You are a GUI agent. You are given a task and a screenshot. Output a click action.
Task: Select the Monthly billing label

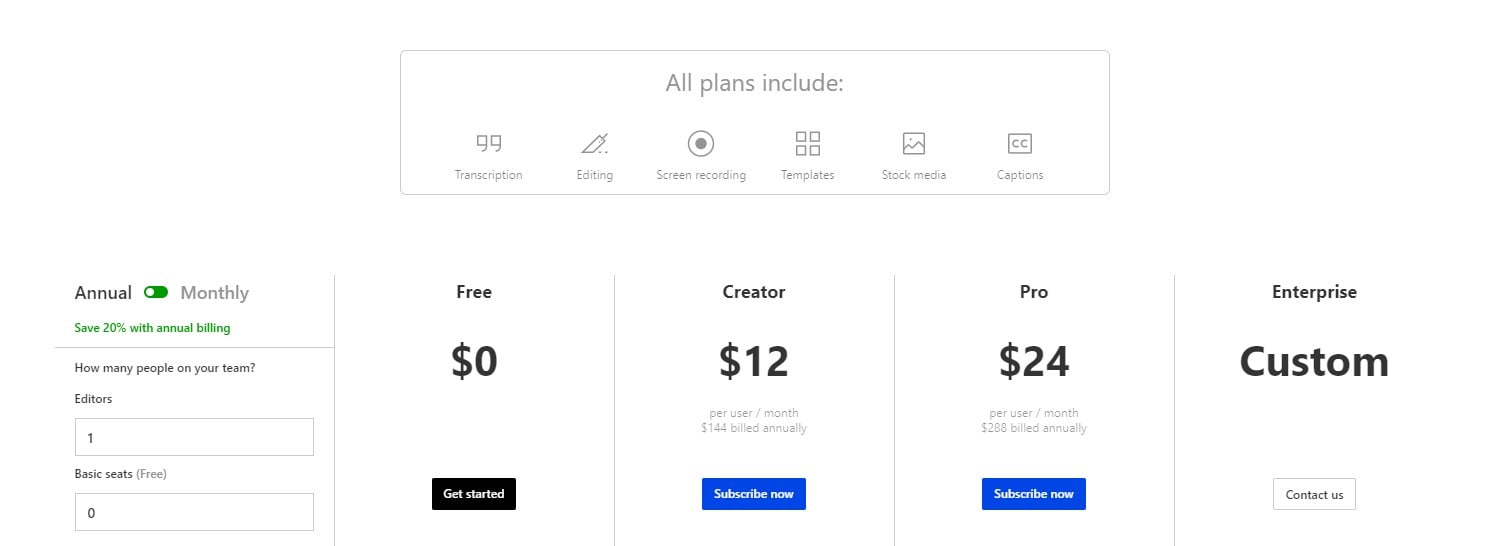click(x=214, y=293)
